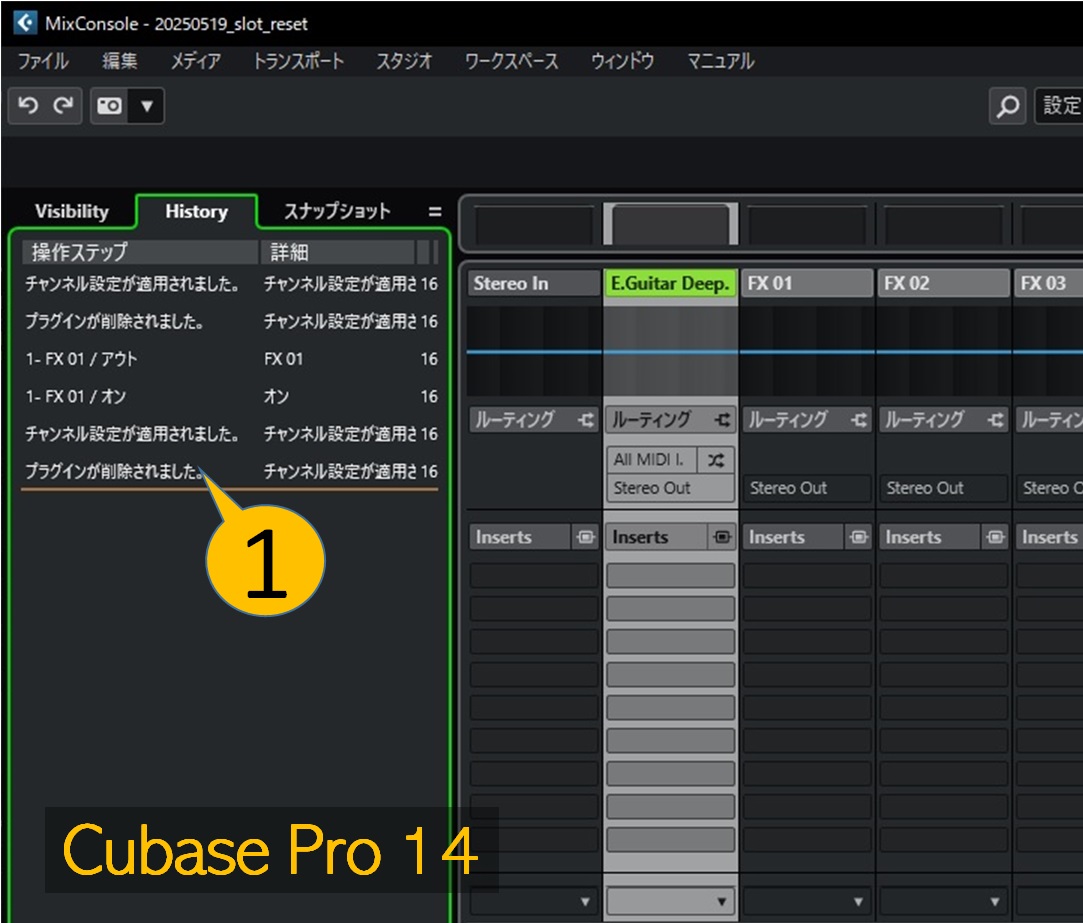
Task: Click the camera snapshot icon
Action: point(109,106)
